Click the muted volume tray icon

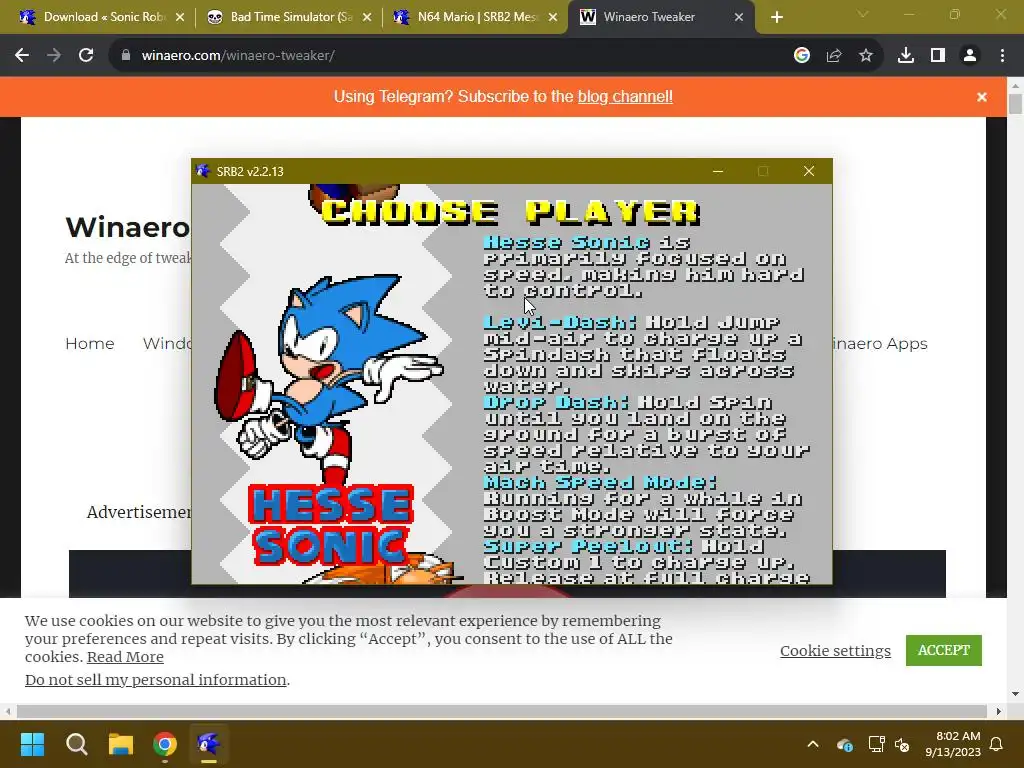(x=902, y=744)
